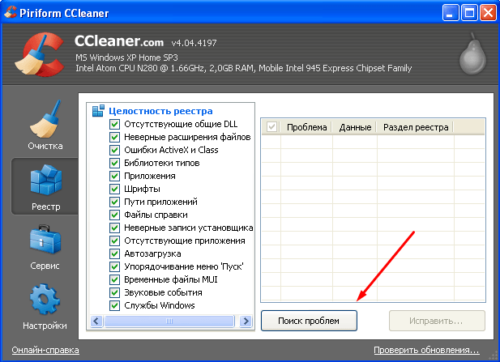This screenshot has height=362, width=500.
Task: Click Проверить обновления... link
Action: [x=426, y=350]
